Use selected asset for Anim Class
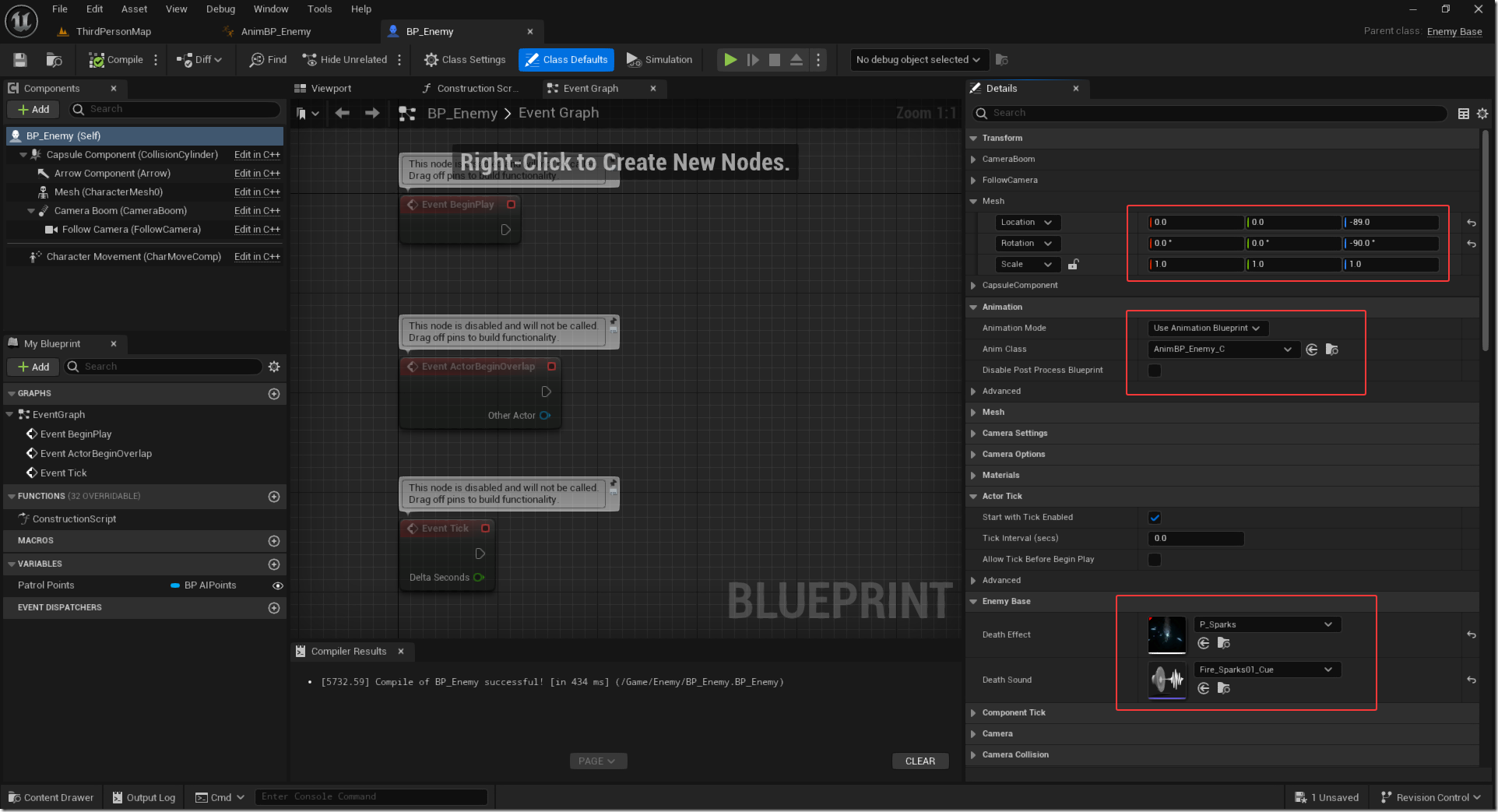The image size is (1498, 812). click(1312, 350)
